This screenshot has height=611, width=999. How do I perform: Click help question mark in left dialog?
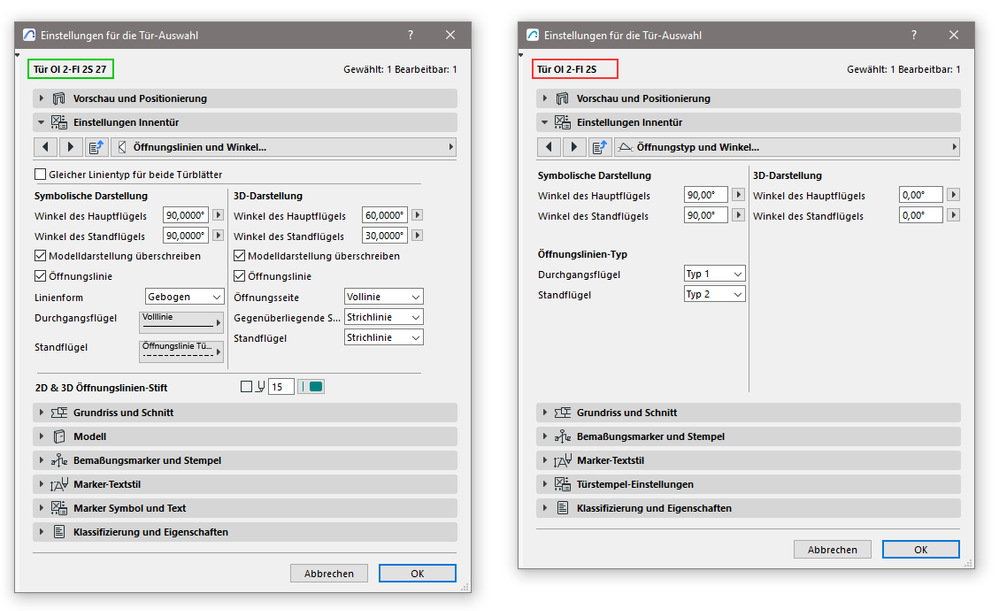click(410, 35)
